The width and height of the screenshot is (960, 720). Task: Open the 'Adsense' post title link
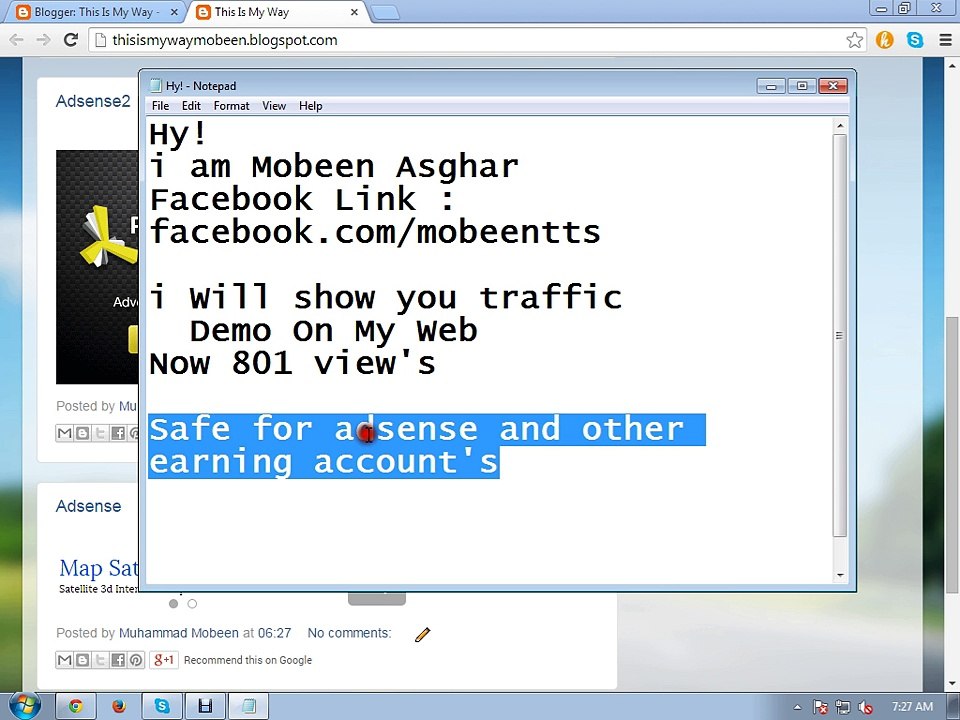coord(89,506)
